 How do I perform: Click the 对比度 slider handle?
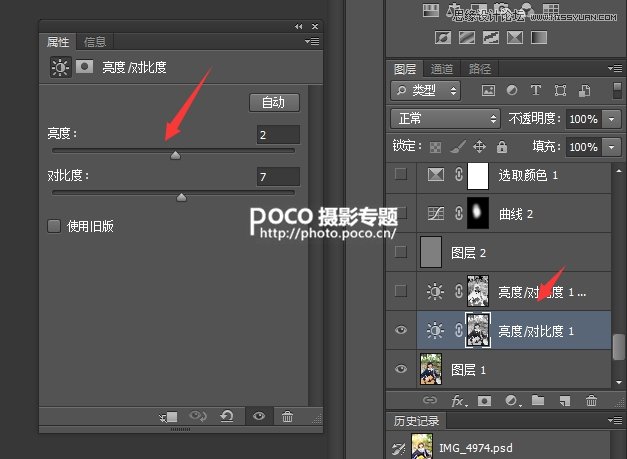tap(182, 197)
